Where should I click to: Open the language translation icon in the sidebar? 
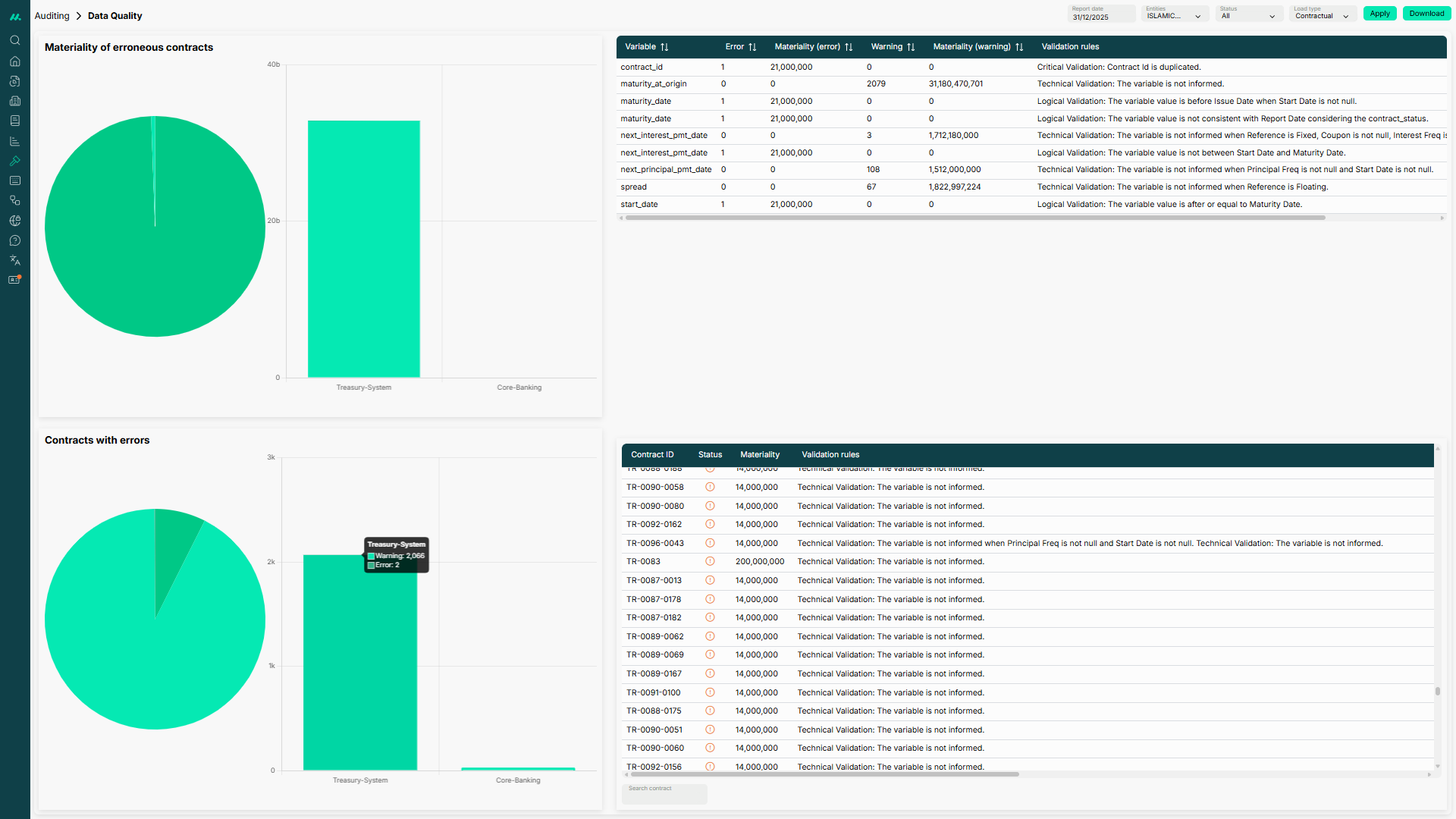(x=14, y=260)
